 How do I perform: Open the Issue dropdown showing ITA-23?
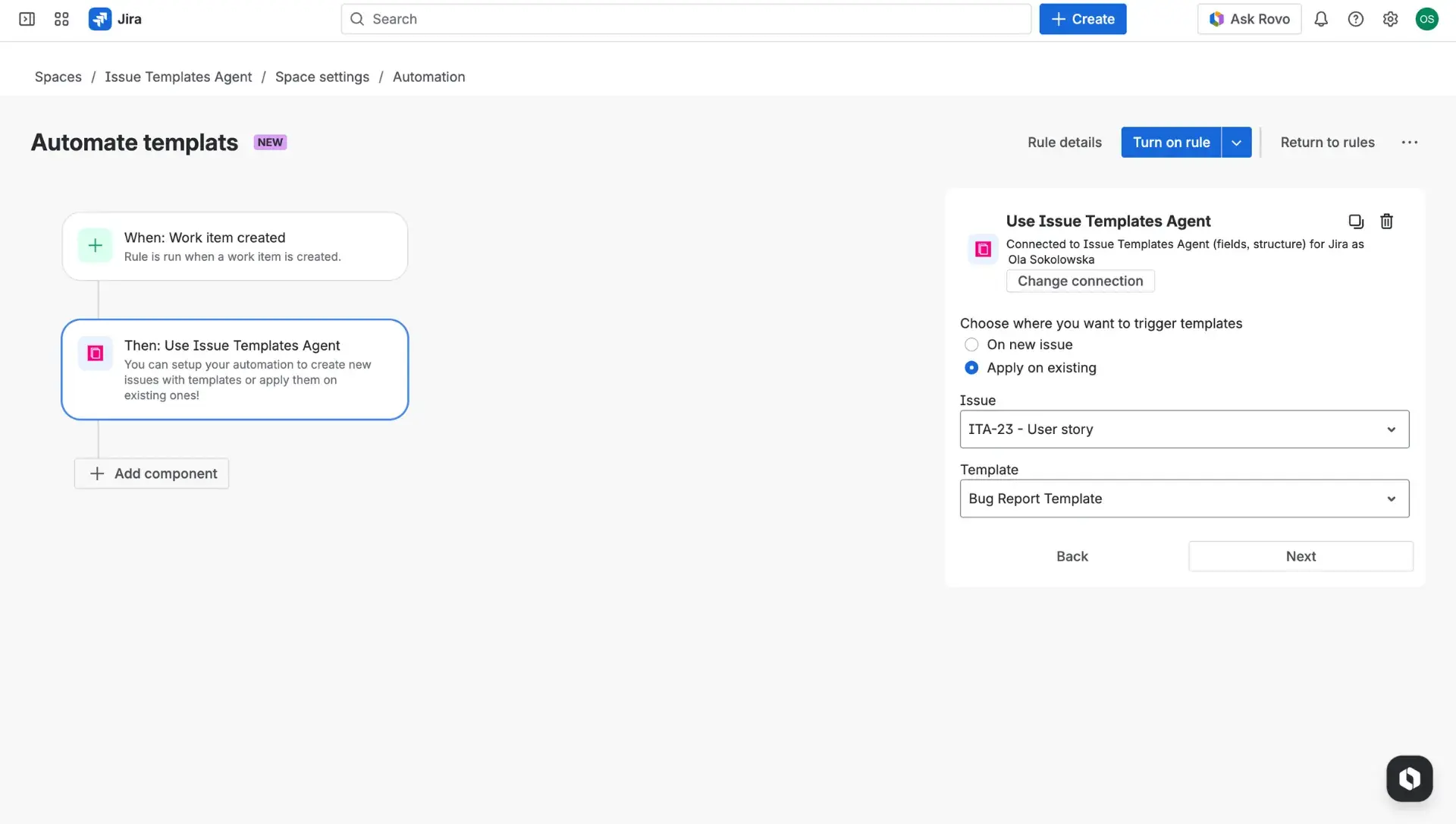pos(1184,429)
